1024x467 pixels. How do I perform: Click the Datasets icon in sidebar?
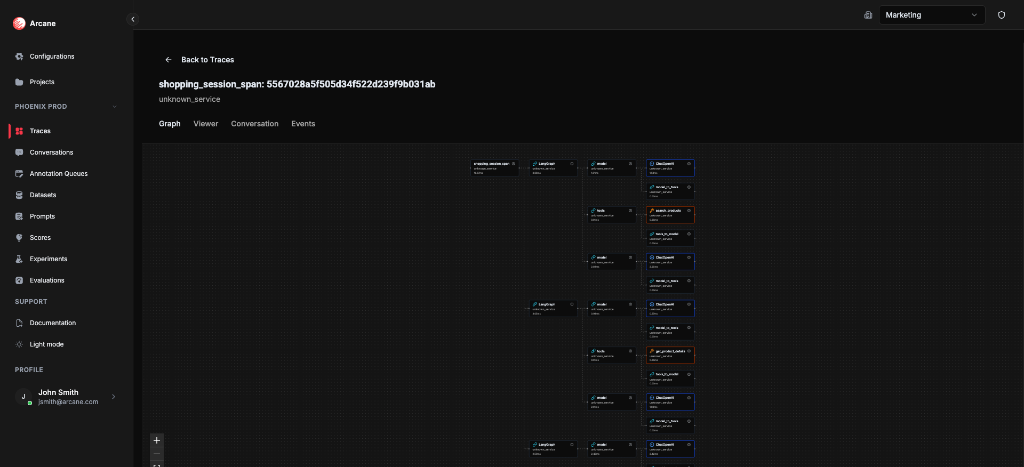(x=20, y=195)
